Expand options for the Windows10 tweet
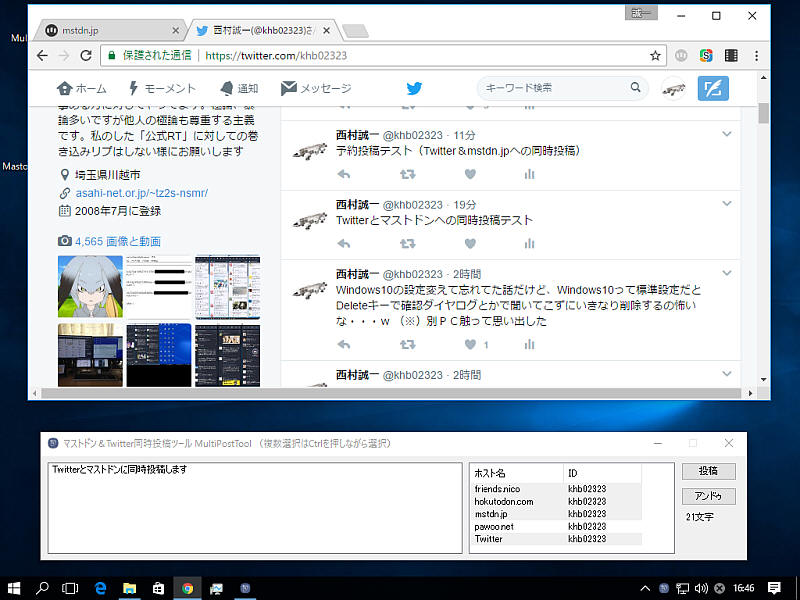 click(x=727, y=273)
